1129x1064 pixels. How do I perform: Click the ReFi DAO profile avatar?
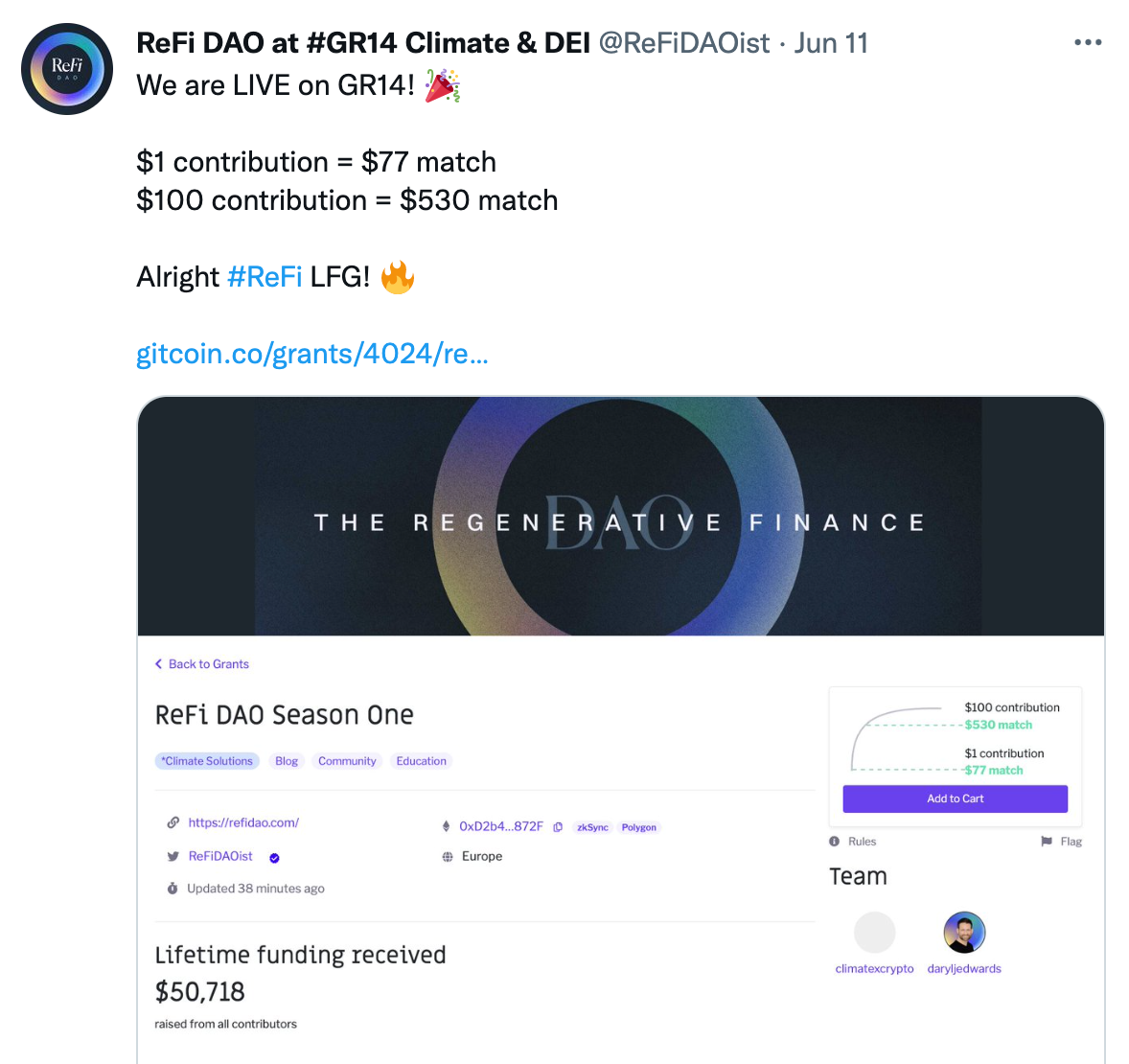[67, 69]
